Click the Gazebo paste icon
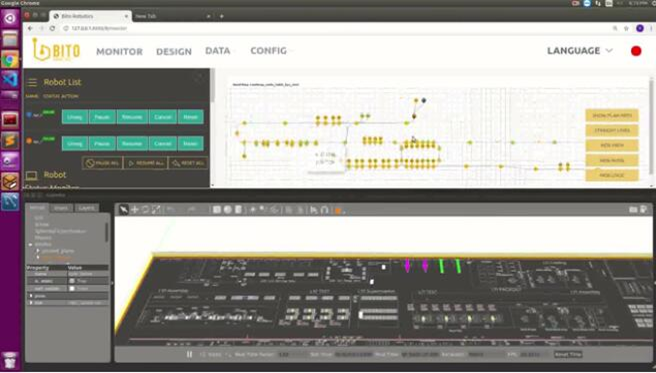This screenshot has width=656, height=373. 300,209
